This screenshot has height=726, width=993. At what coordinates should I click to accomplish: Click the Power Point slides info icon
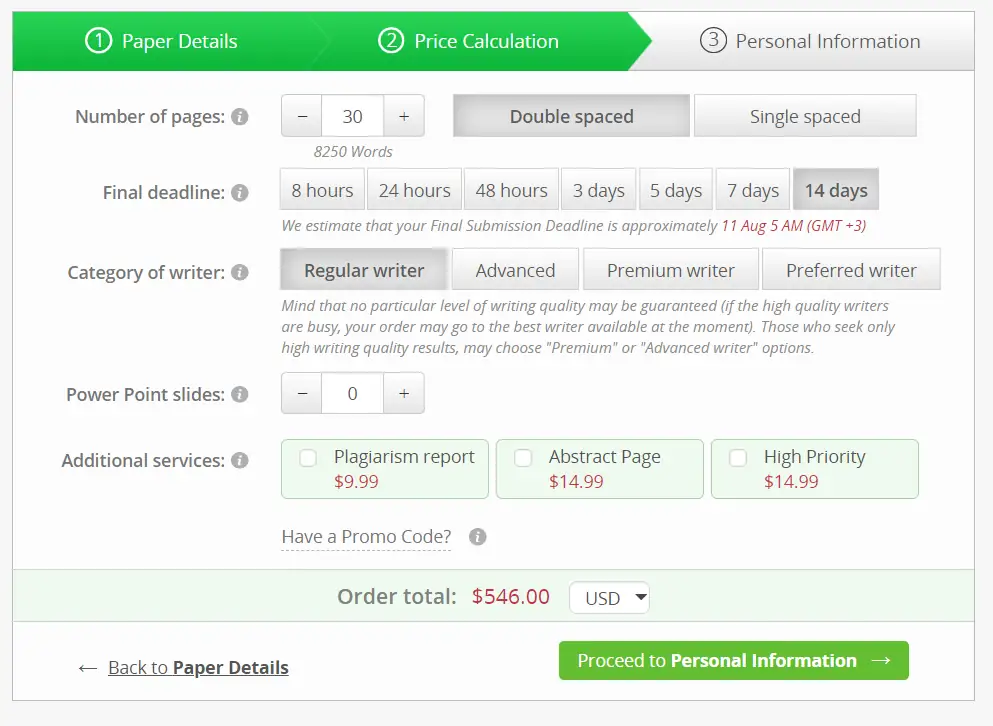click(240, 394)
